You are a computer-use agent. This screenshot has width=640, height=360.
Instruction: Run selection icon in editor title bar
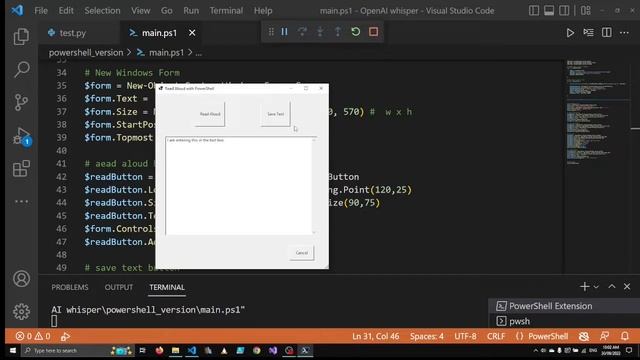tap(589, 33)
